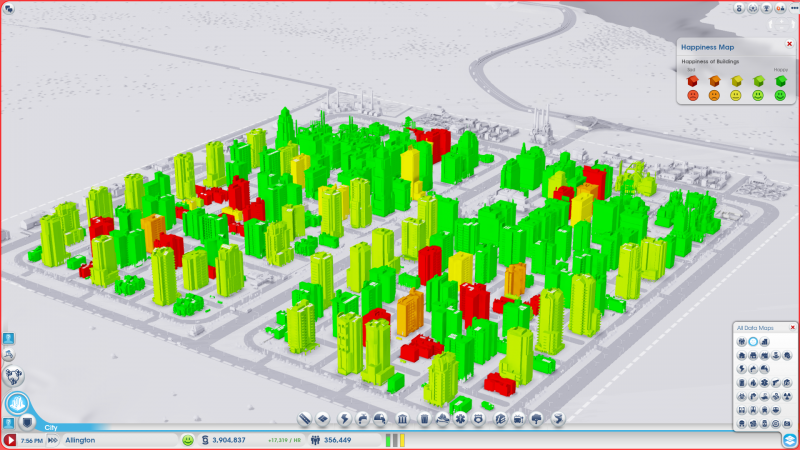Click the red frowning face in legend
Viewport: 800px width, 450px height.
click(x=692, y=95)
